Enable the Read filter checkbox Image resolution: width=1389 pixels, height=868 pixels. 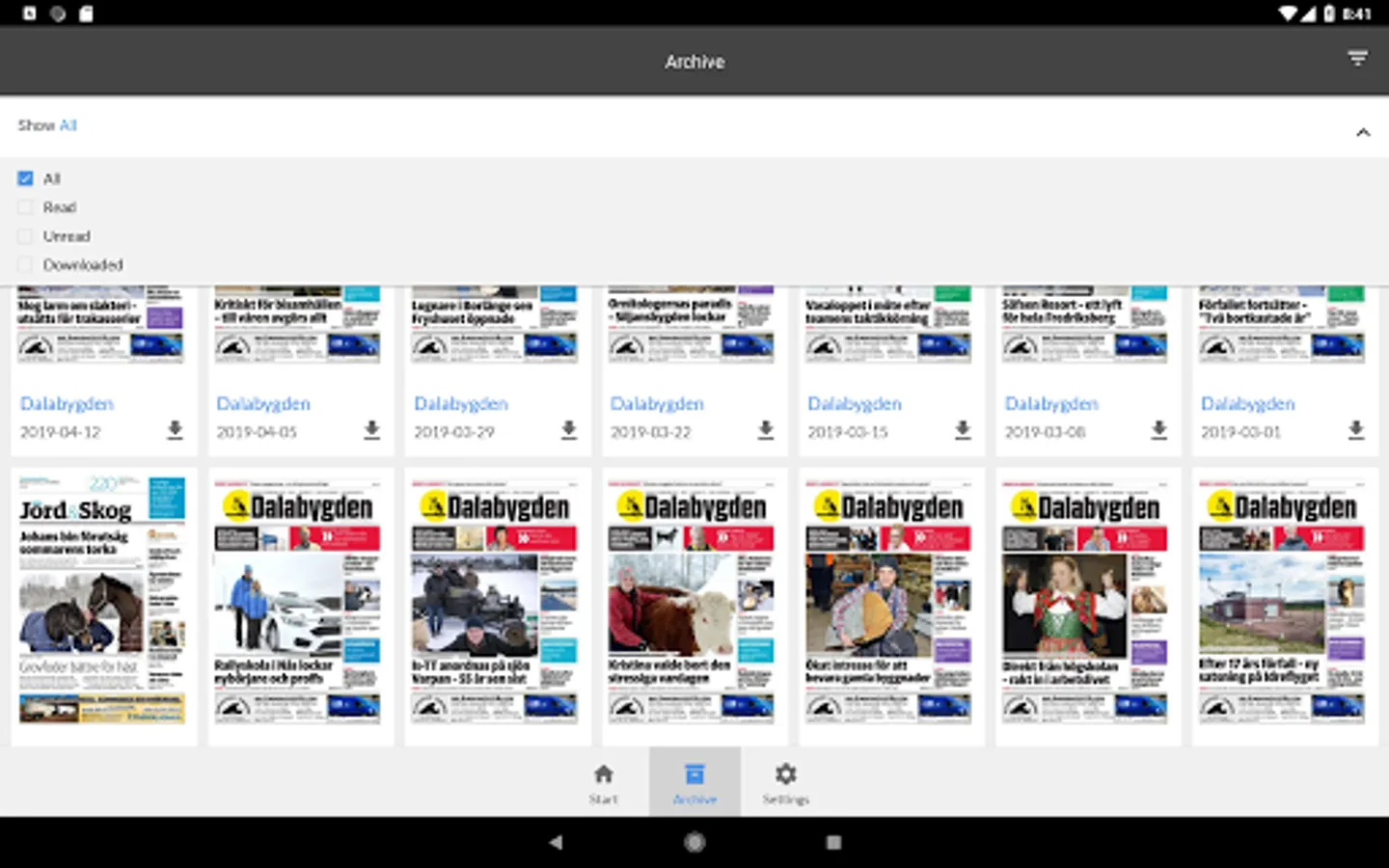click(x=25, y=207)
